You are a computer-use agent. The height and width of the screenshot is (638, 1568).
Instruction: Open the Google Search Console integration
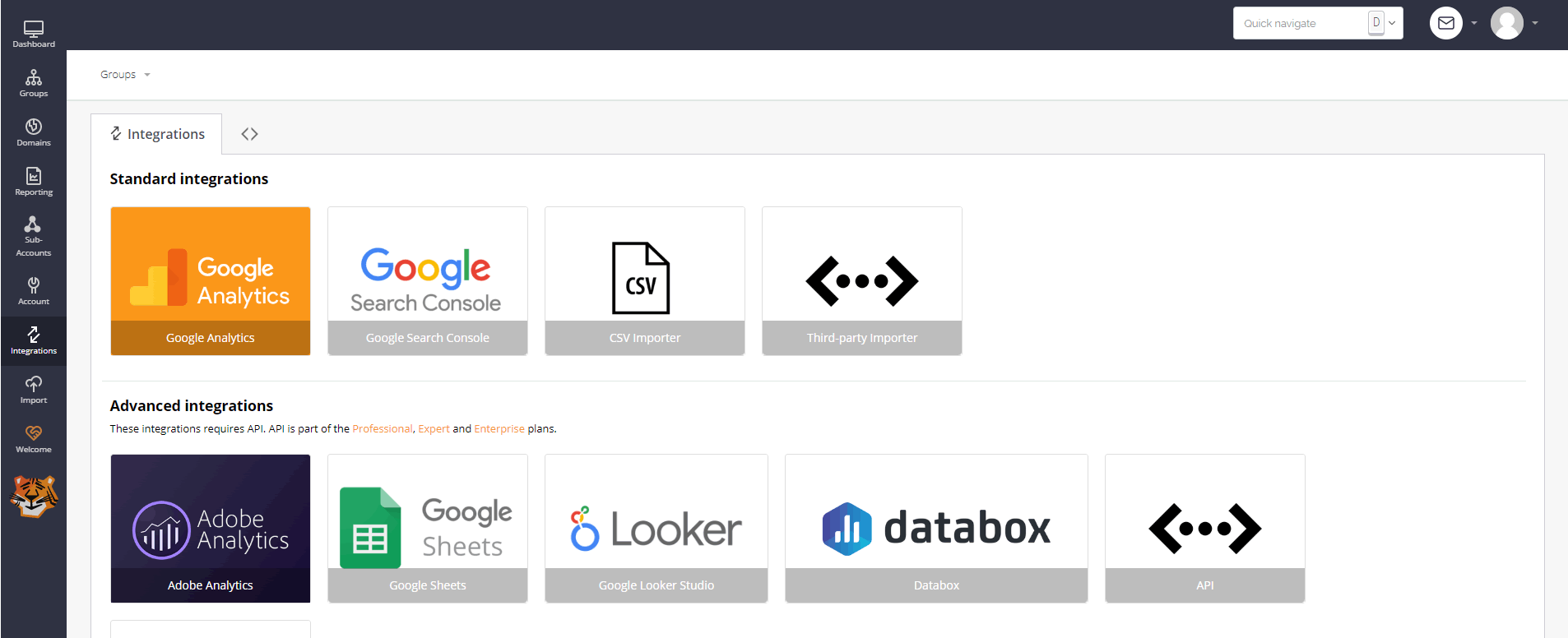point(428,281)
